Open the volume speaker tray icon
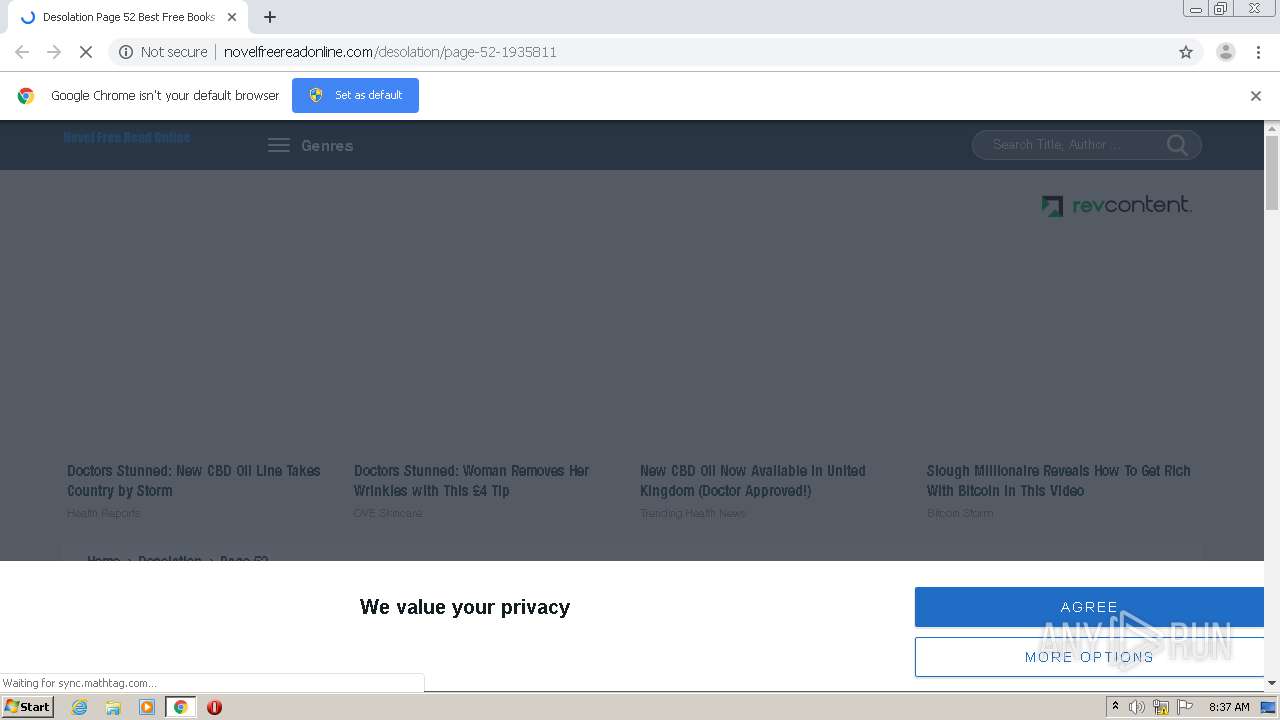Screen dimensions: 1280x720 pos(1137,707)
